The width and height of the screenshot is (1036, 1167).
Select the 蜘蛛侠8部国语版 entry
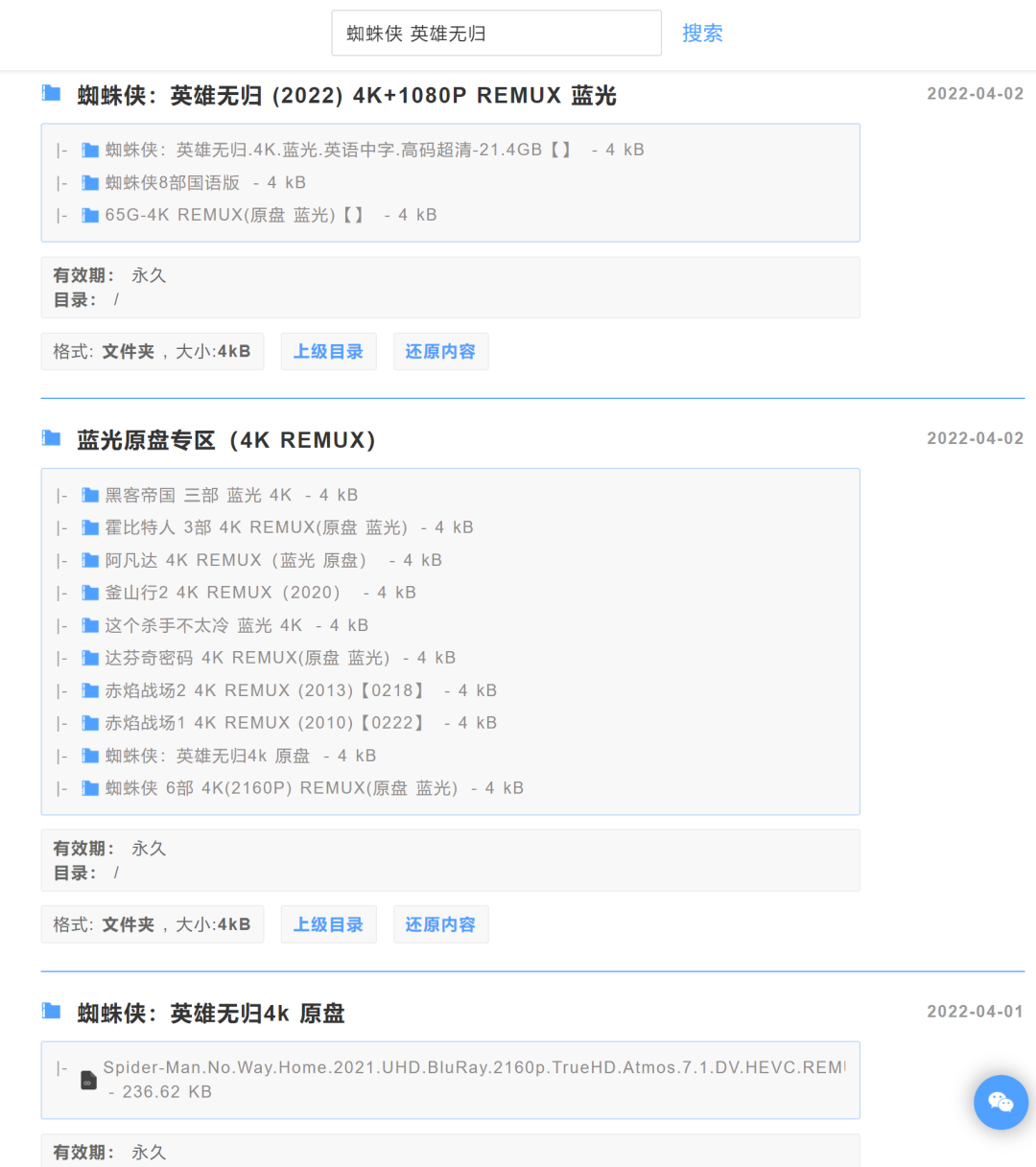click(173, 182)
